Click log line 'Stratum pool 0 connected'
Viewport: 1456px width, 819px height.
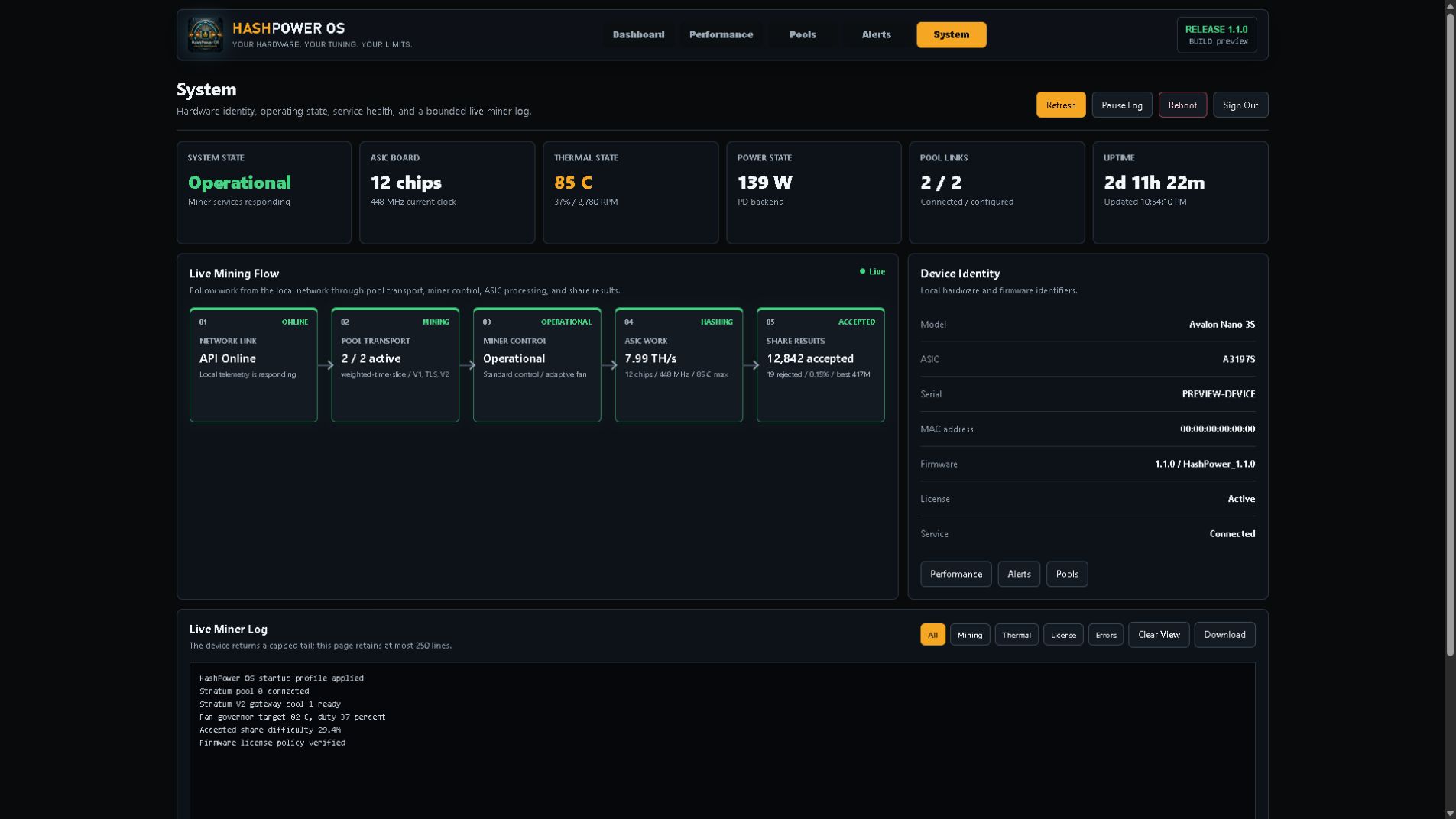click(254, 691)
